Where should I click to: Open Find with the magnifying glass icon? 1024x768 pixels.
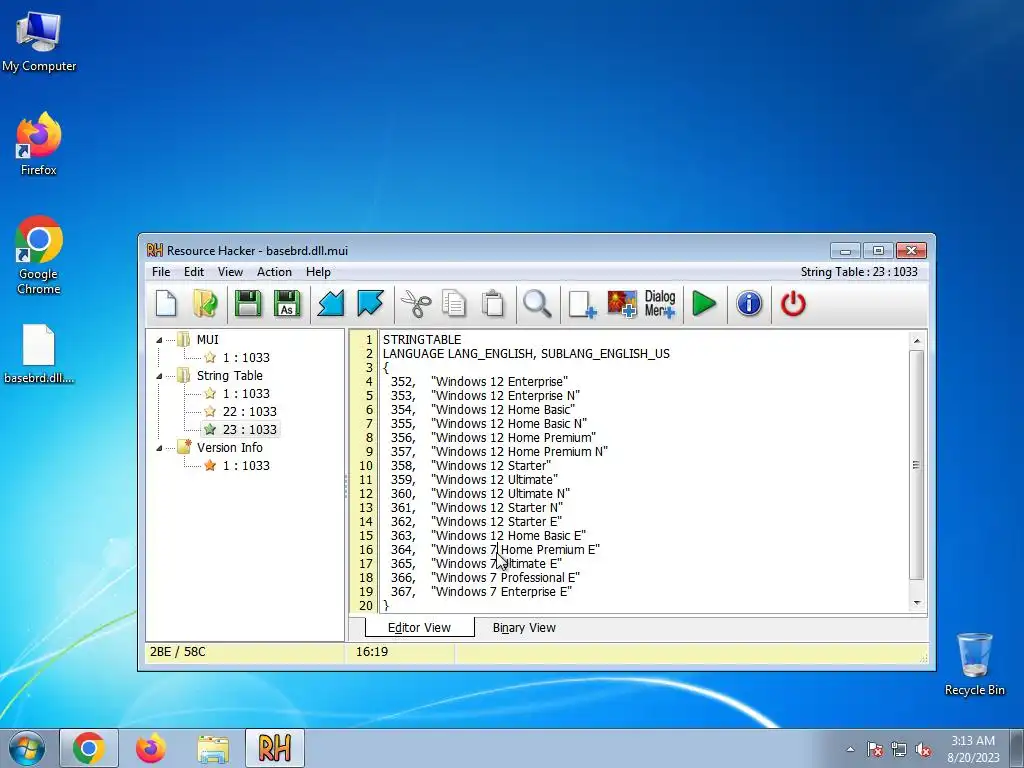[537, 304]
